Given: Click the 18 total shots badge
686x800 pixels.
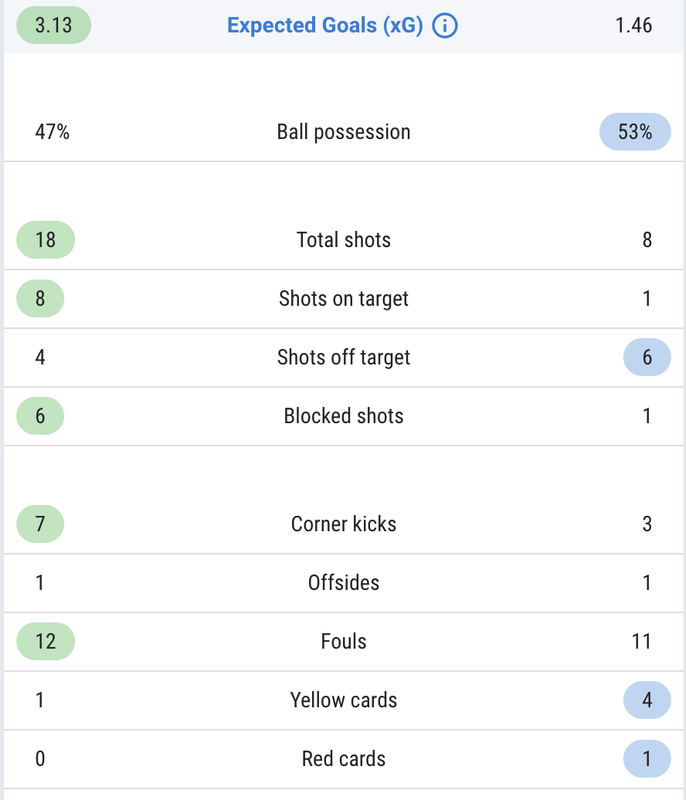Looking at the screenshot, I should (x=45, y=240).
